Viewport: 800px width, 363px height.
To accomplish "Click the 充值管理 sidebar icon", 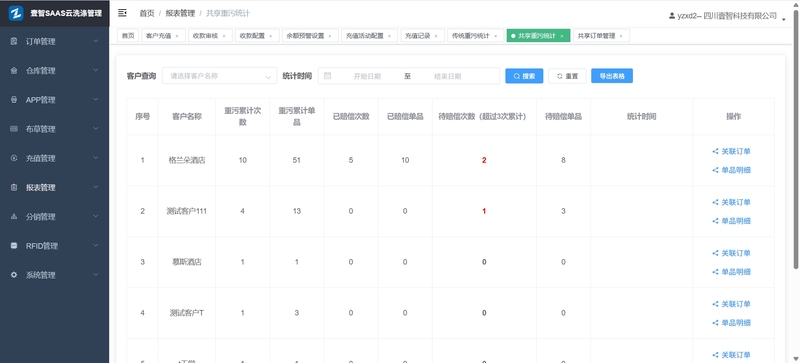I will click(14, 158).
